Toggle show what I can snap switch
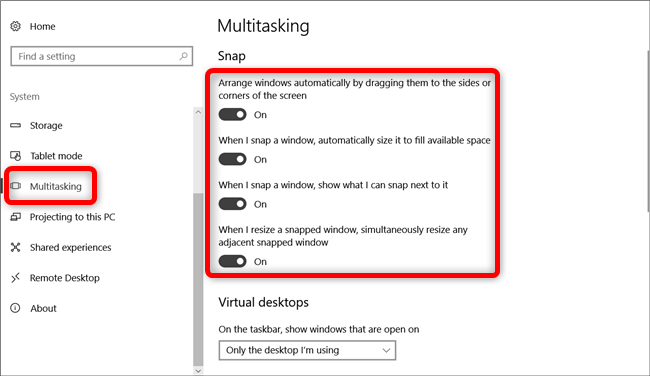This screenshot has height=376, width=650. (x=233, y=204)
